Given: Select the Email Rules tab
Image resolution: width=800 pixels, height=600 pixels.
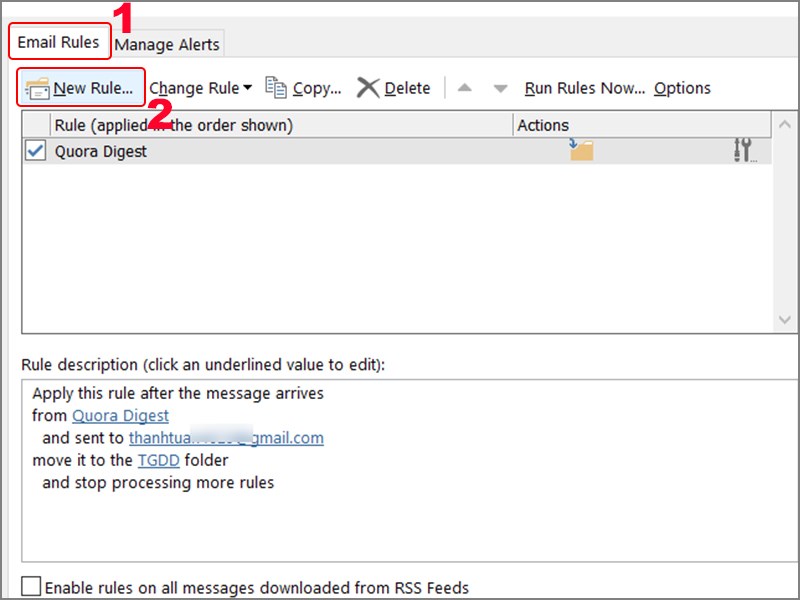Looking at the screenshot, I should tap(59, 43).
